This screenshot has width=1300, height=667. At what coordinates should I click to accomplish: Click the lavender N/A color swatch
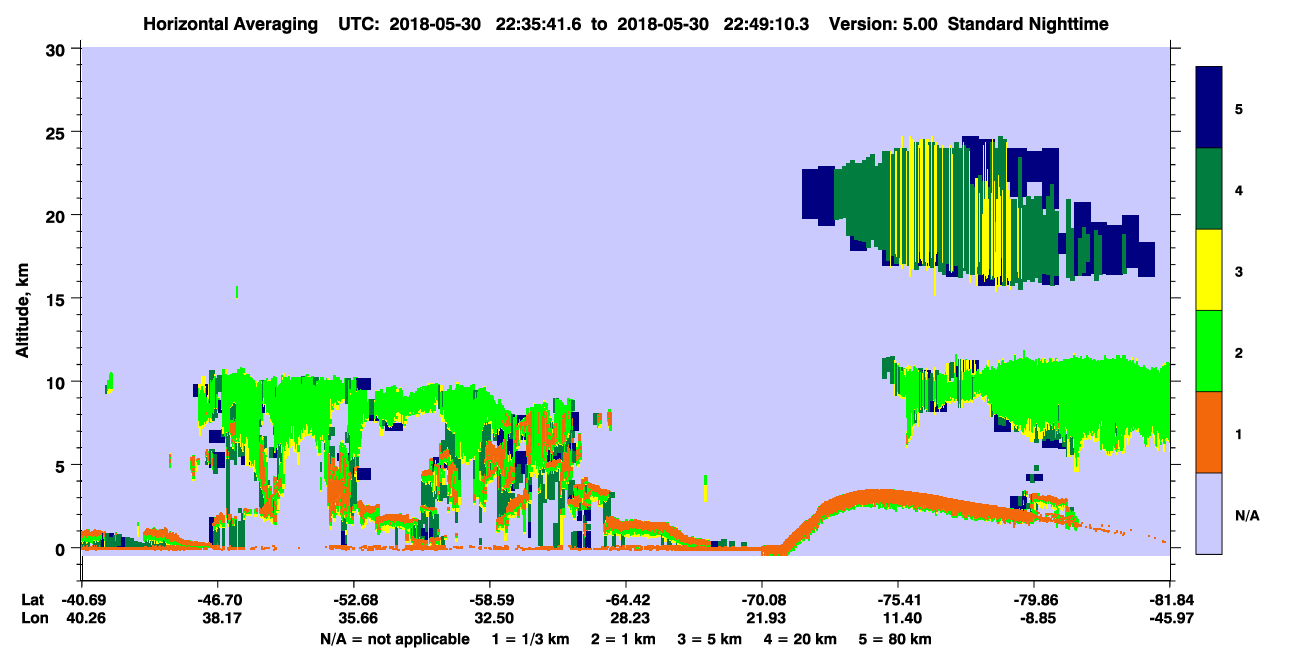1209,513
